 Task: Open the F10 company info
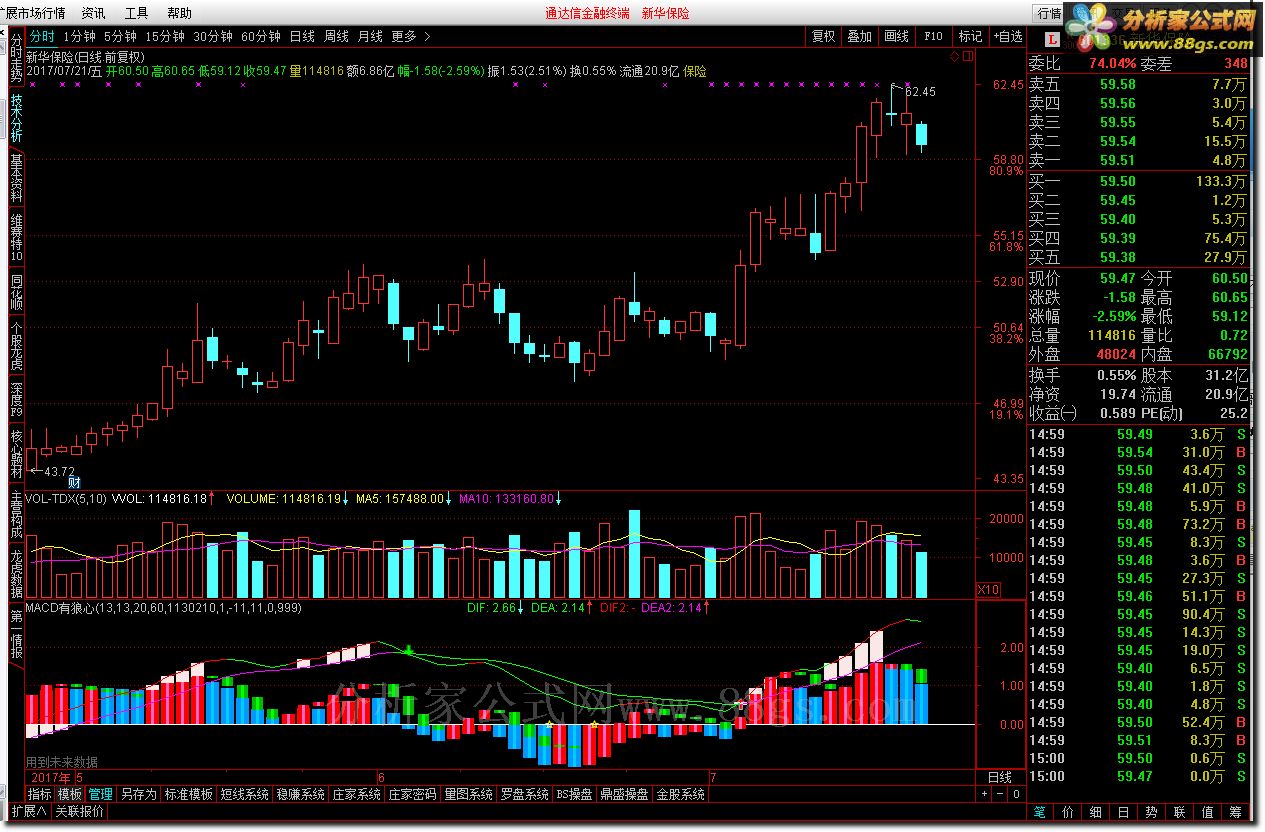[933, 36]
